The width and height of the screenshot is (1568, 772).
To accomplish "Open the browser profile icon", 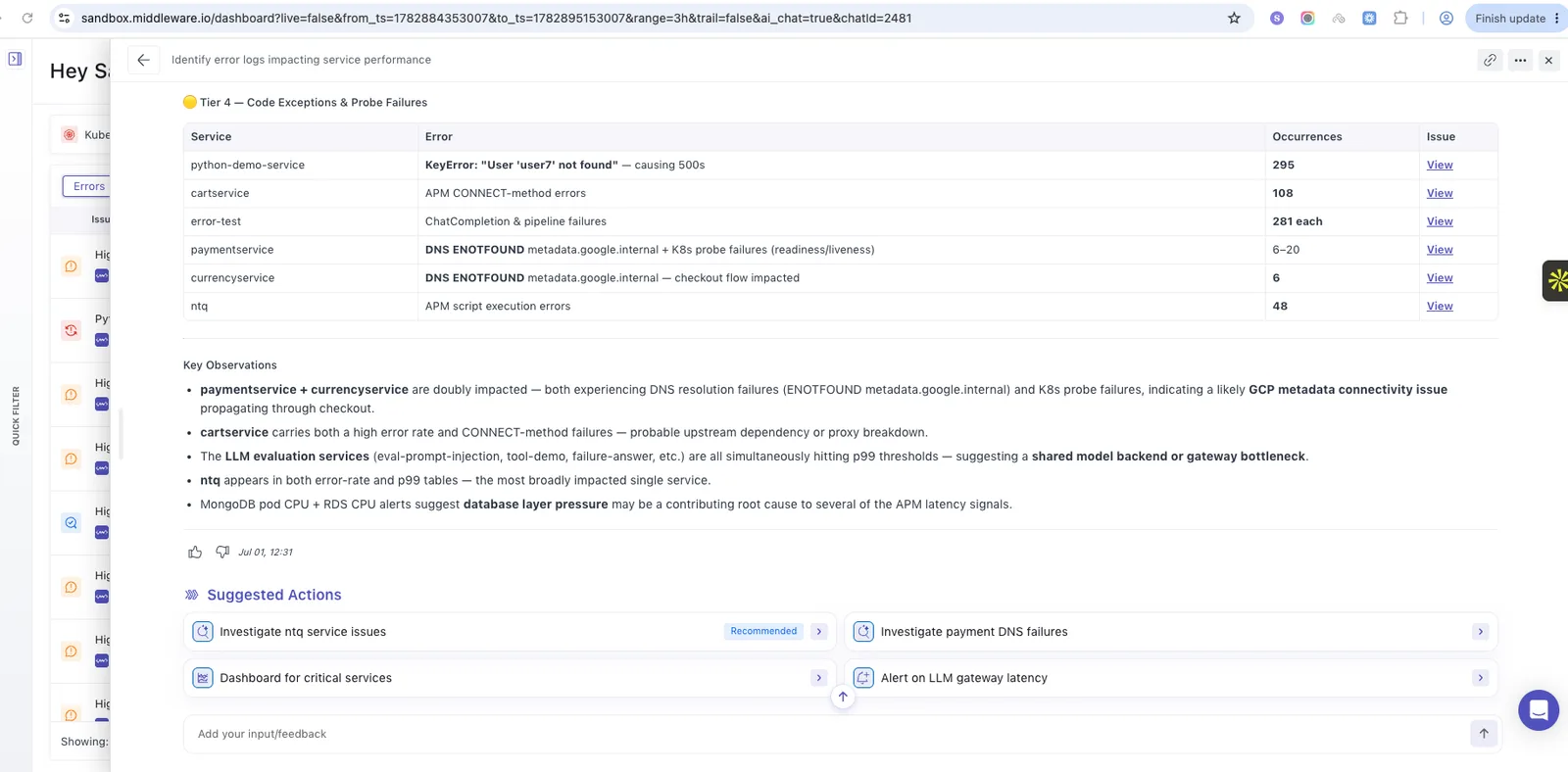I will pyautogui.click(x=1445, y=18).
